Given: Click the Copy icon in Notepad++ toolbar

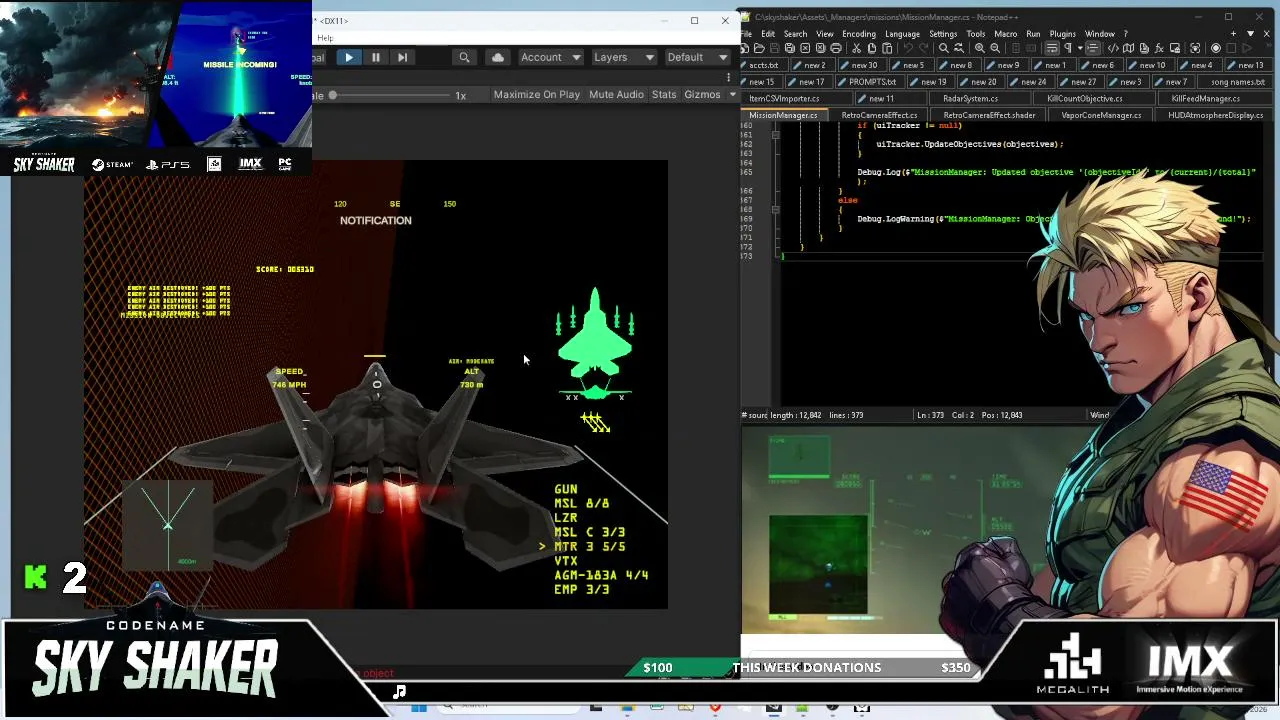Looking at the screenshot, I should click(x=872, y=48).
